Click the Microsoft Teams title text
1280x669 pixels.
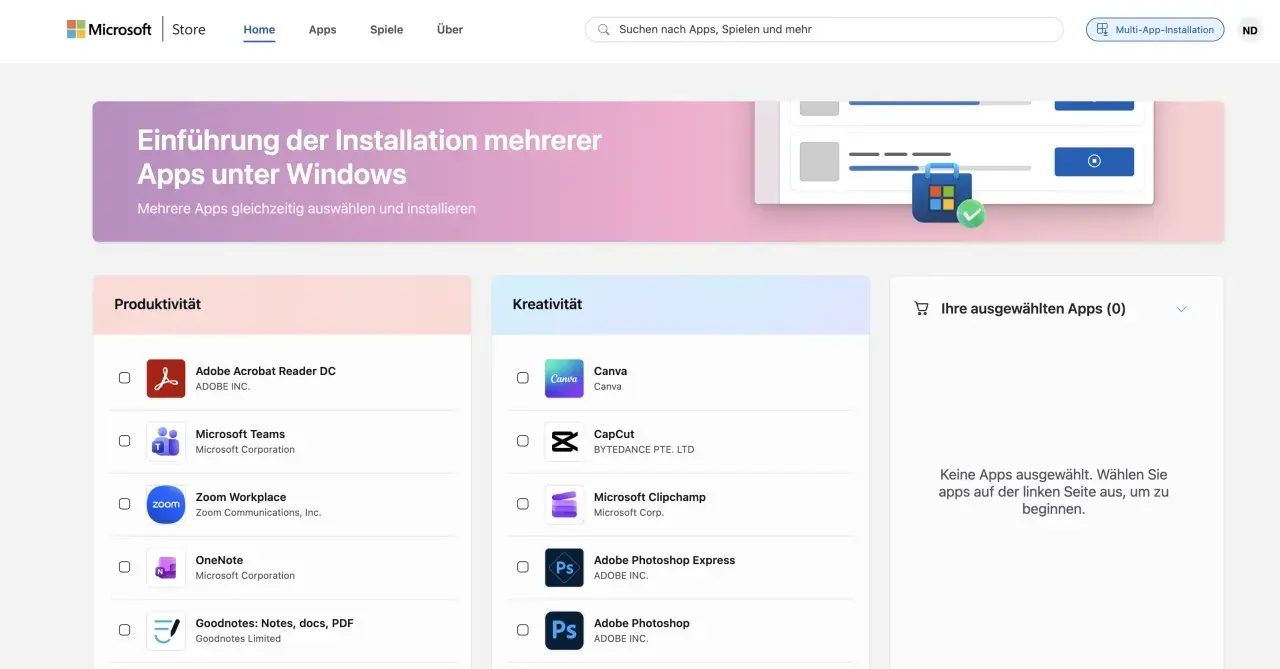pos(240,434)
